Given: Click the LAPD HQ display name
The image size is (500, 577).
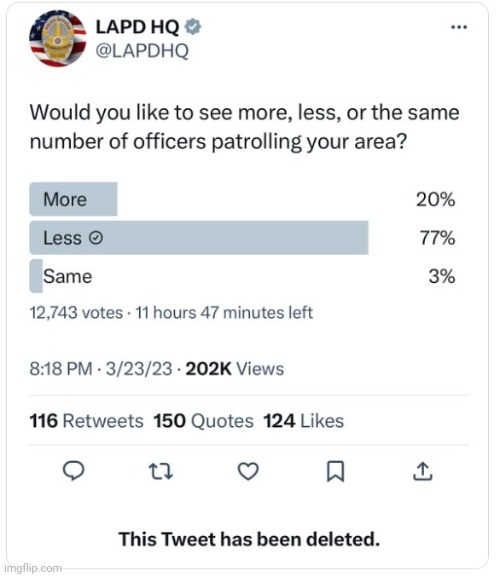Looking at the screenshot, I should 137,27.
